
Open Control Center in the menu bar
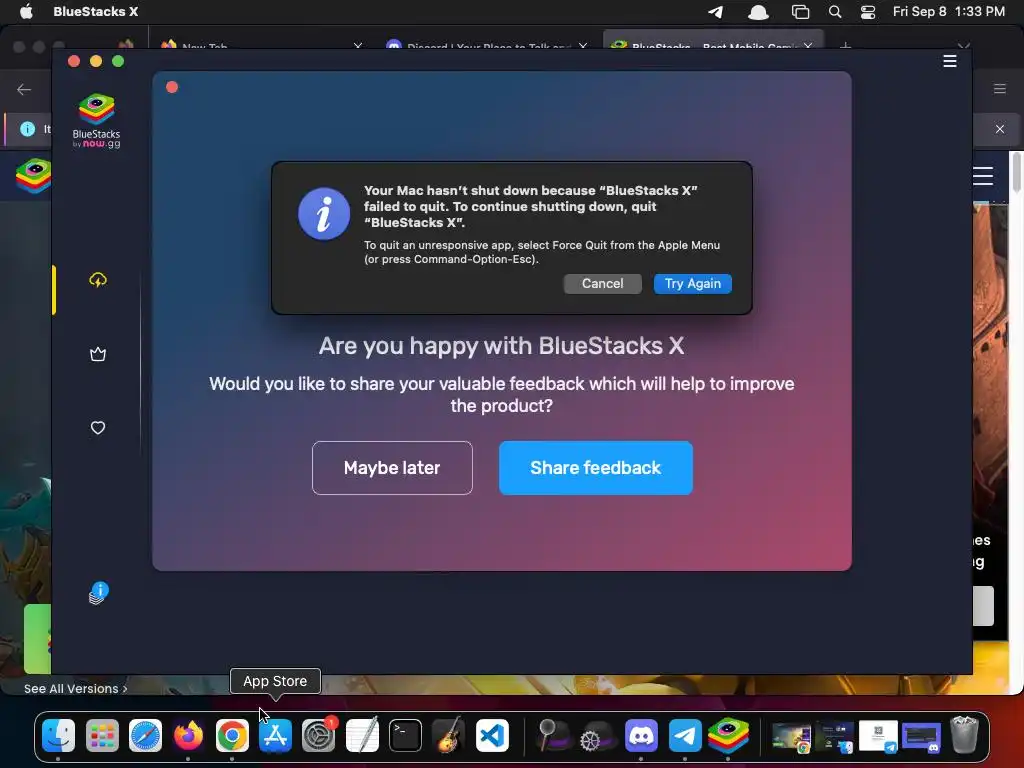coord(867,12)
